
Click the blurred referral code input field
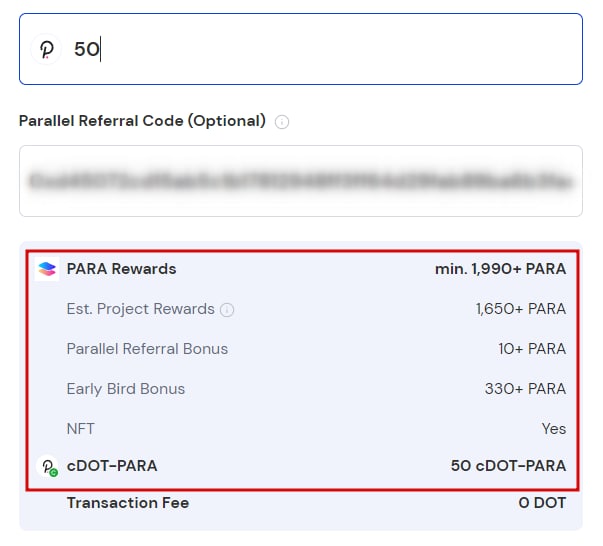coord(301,181)
